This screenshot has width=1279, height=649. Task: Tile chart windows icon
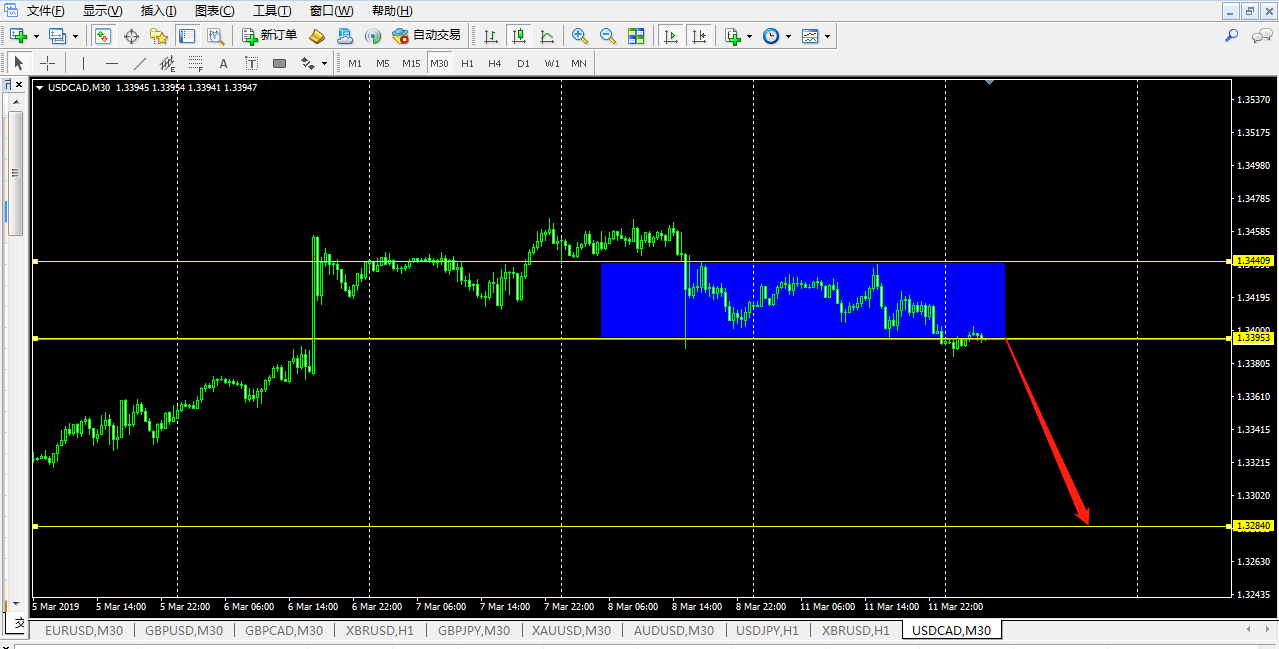636,36
